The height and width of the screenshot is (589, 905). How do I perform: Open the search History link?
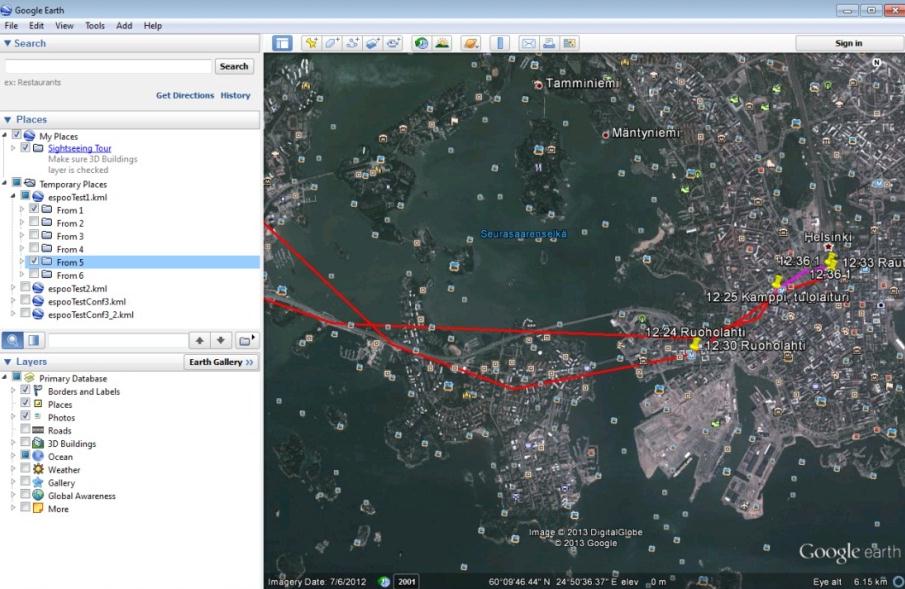(x=235, y=95)
